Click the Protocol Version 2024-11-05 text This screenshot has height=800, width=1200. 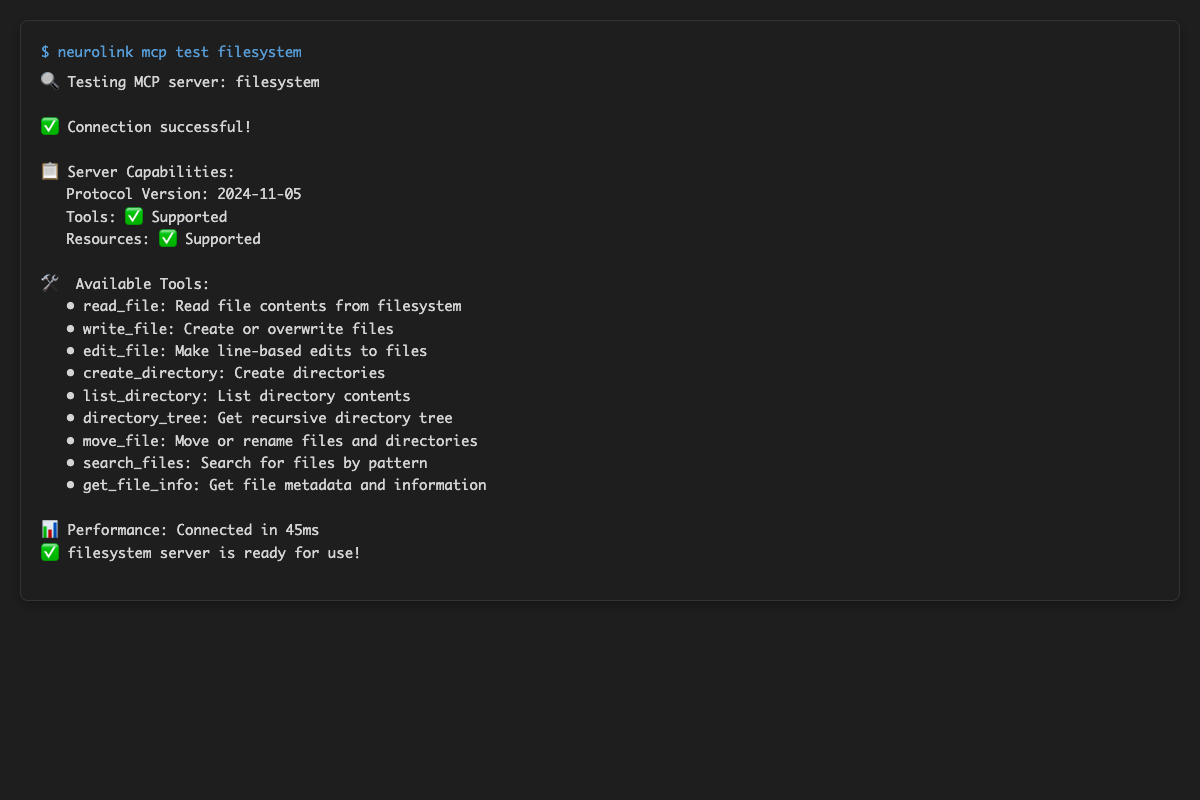183,194
